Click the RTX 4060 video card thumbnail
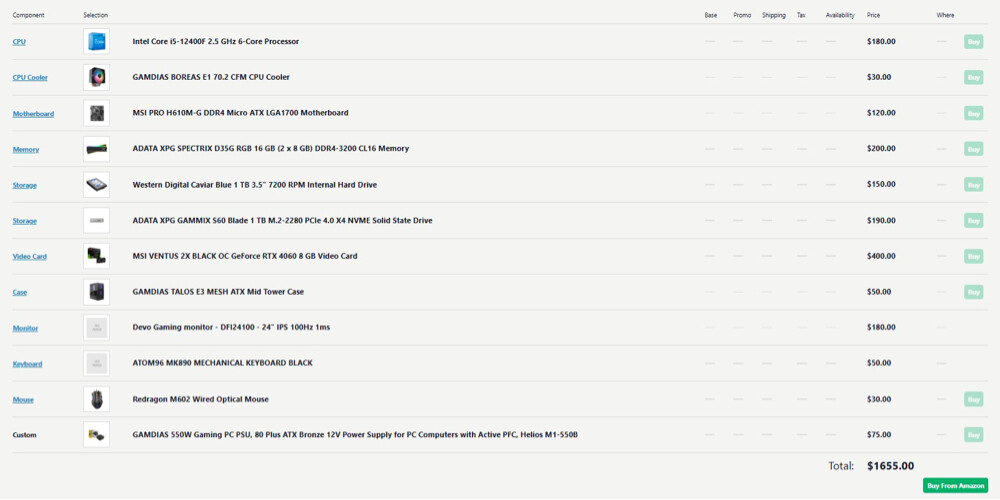 96,256
